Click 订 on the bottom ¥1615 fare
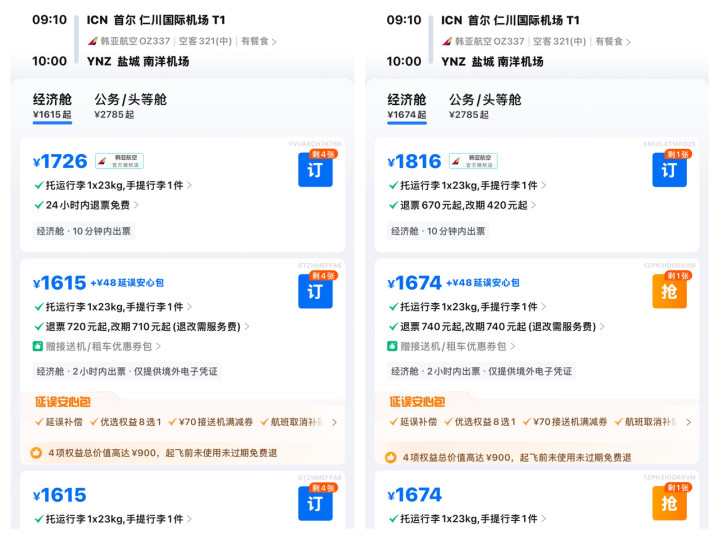Viewport: 719px width, 539px height. [x=315, y=503]
